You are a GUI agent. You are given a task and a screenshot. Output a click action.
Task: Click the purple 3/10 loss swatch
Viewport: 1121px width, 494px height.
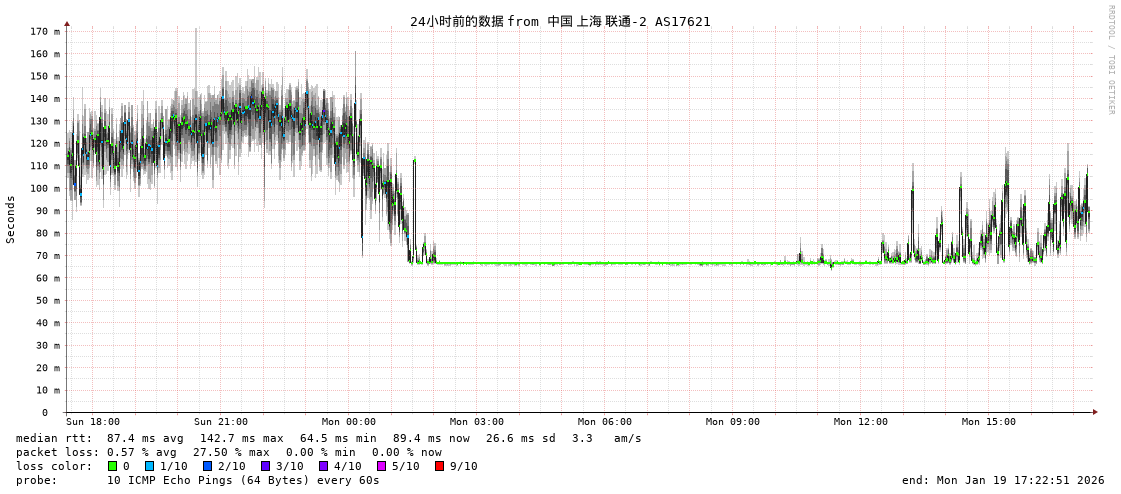click(x=265, y=466)
